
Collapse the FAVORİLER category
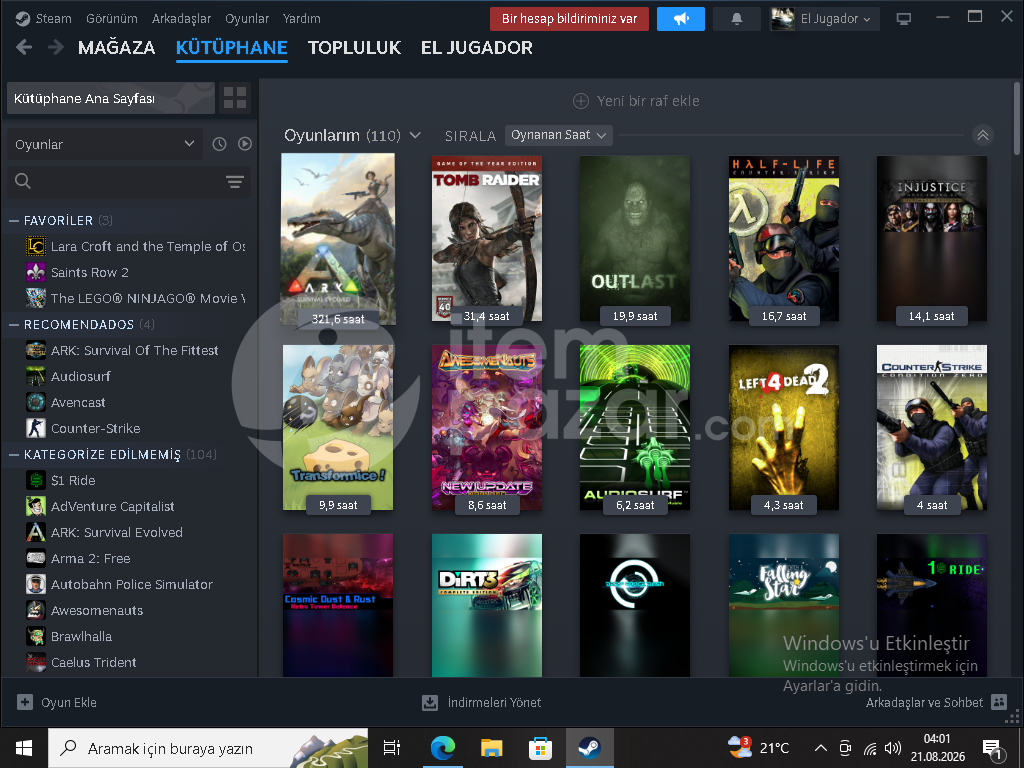click(13, 221)
